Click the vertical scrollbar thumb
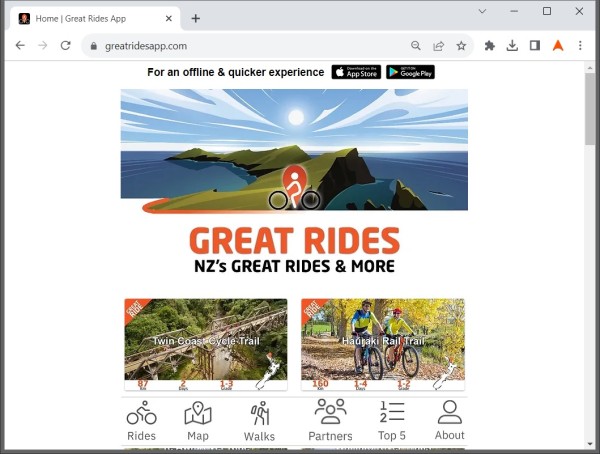Screen dimensions: 600x454 click(x=590, y=109)
